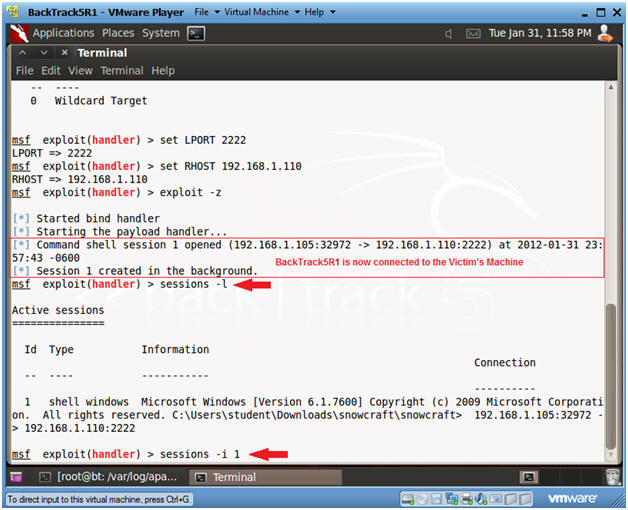Open Terminal's File menu
Viewport: 628px width, 510px height.
click(24, 71)
